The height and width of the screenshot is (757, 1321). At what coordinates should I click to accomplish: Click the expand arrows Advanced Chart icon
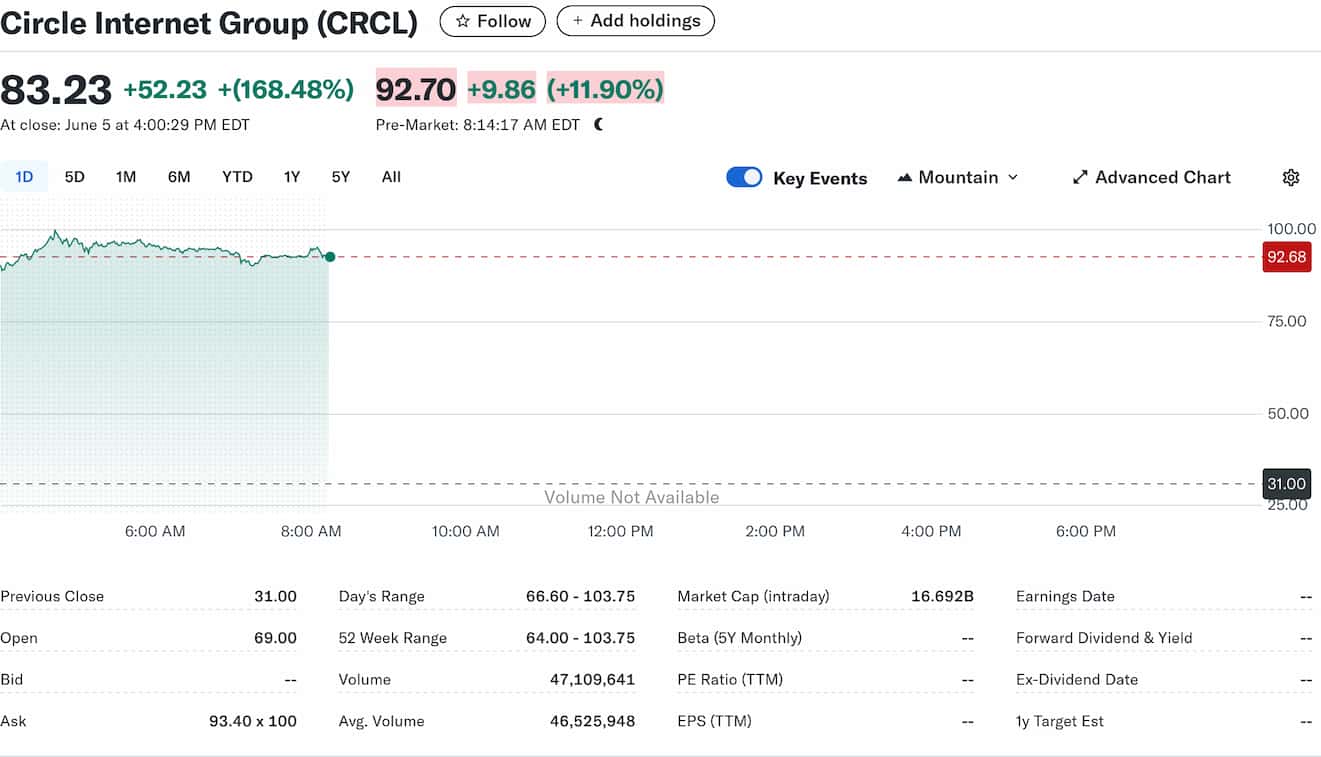(x=1080, y=178)
